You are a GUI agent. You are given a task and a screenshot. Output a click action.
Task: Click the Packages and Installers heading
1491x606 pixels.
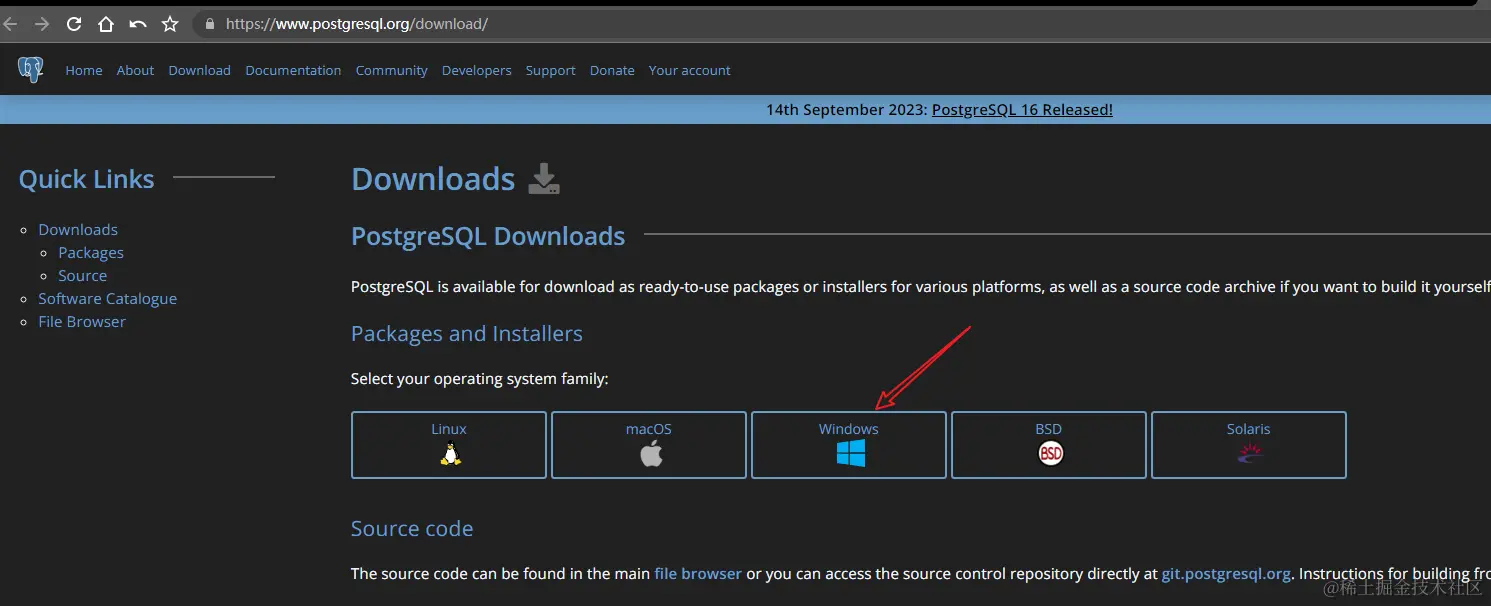pos(467,334)
